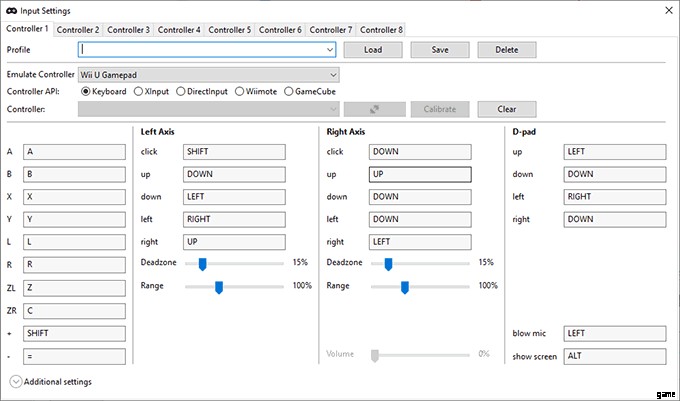Screen dimensions: 680x401
Task: Click the controller refresh icon button
Action: tap(375, 109)
